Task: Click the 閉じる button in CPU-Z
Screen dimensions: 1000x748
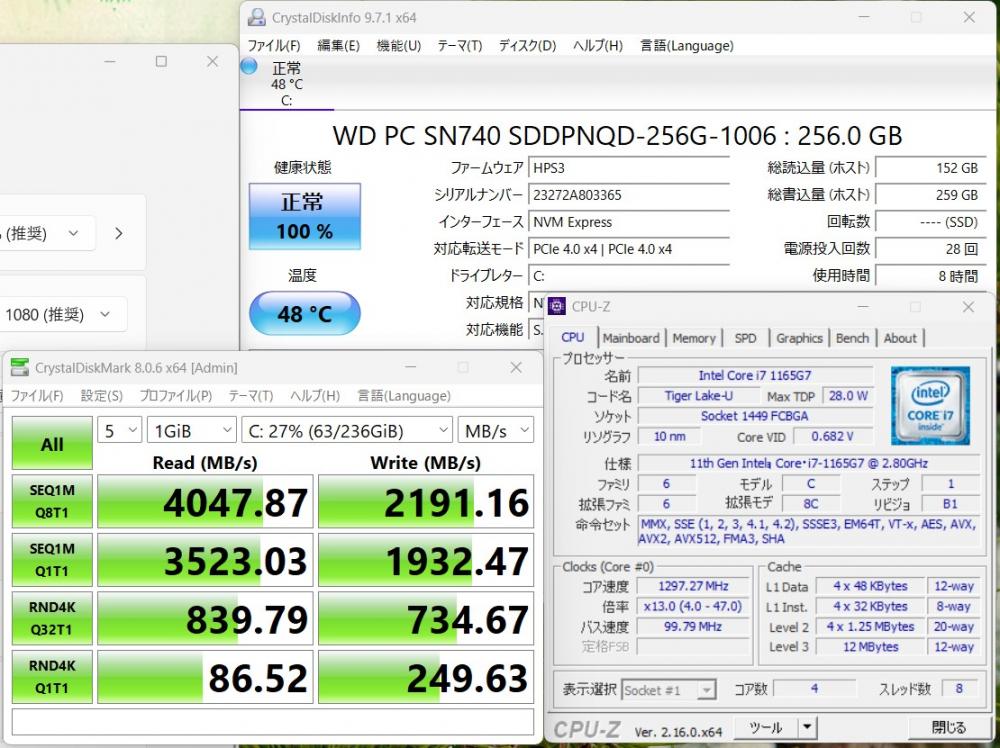Action: point(948,728)
